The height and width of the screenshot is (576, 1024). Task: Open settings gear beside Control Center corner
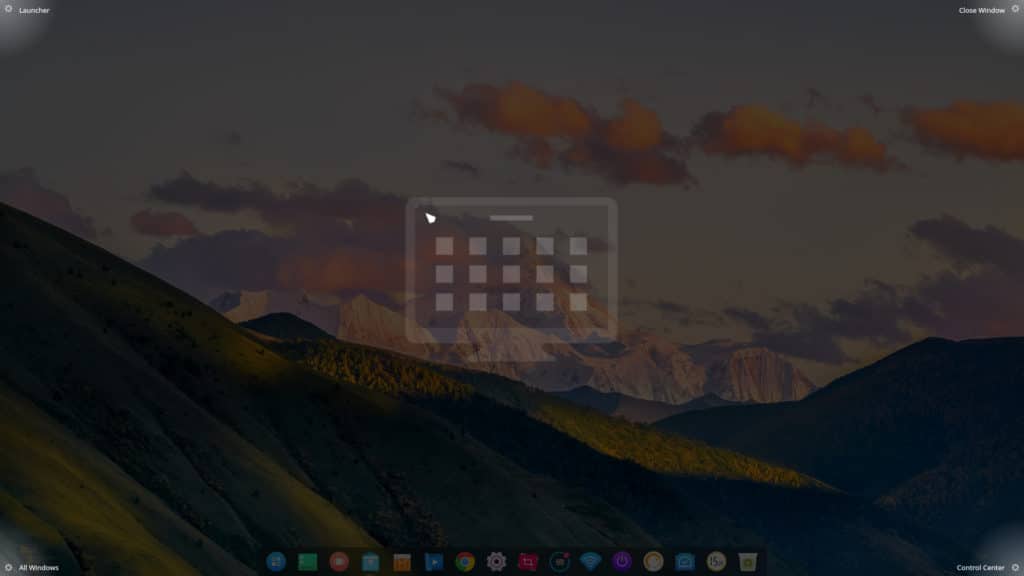pos(1015,568)
